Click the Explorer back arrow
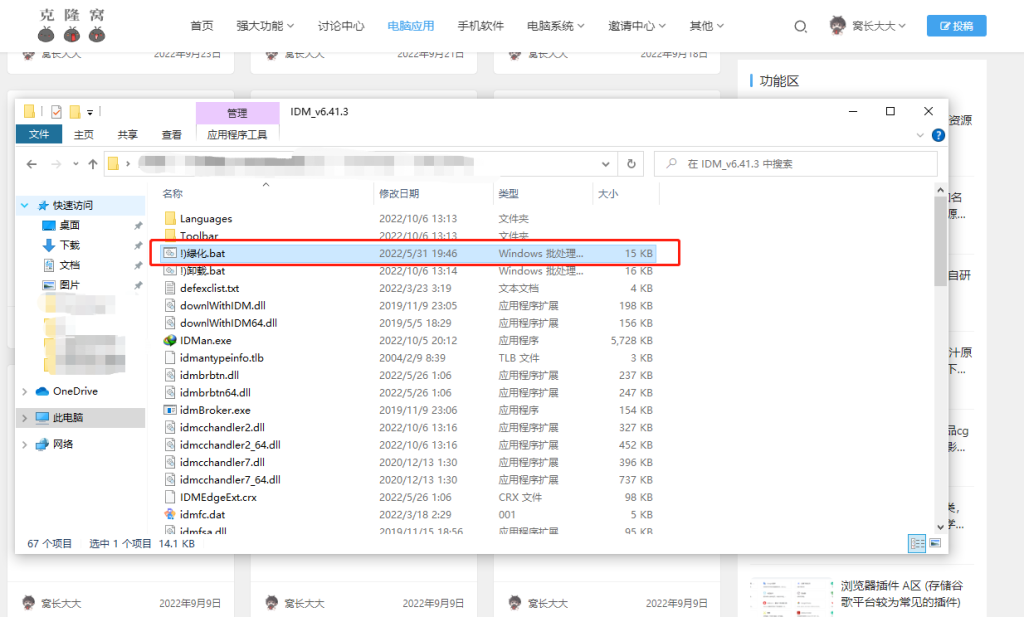Image resolution: width=1024 pixels, height=617 pixels. [x=31, y=164]
